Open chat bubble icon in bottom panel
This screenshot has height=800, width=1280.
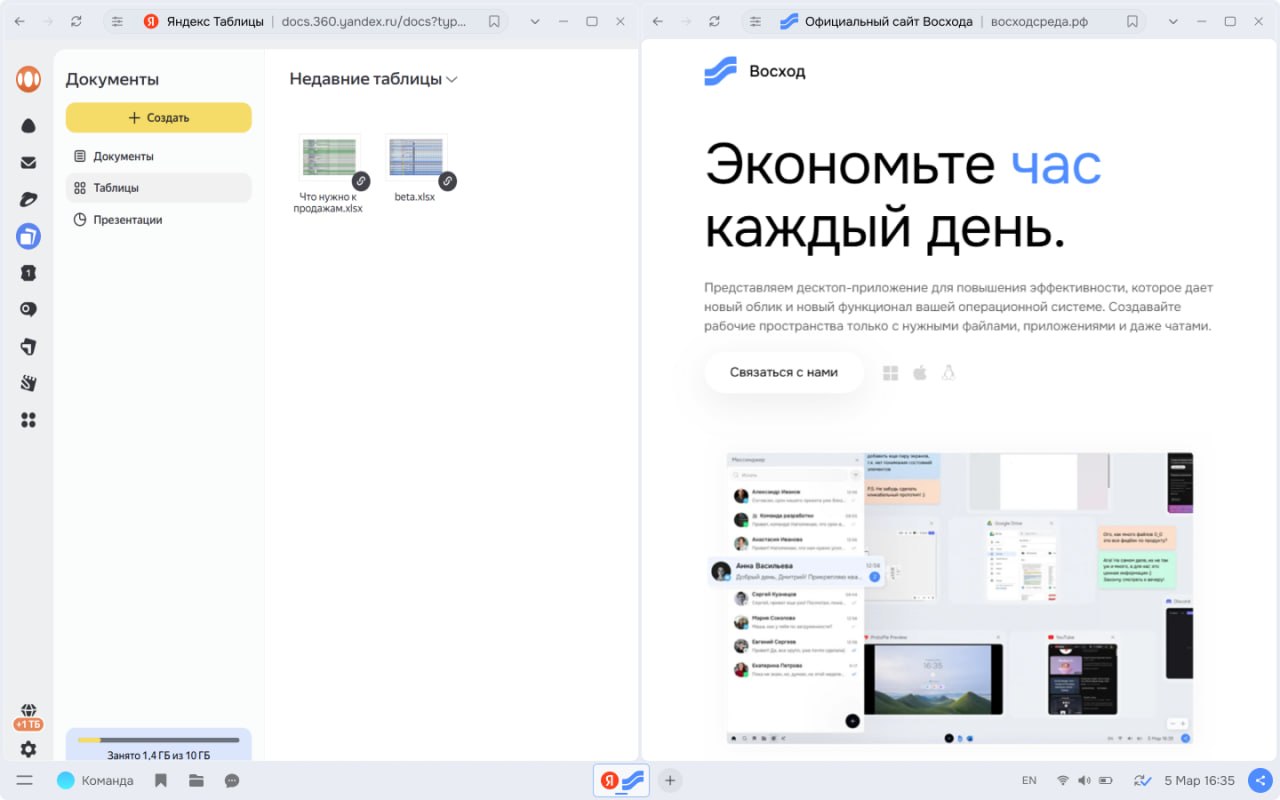click(x=232, y=780)
